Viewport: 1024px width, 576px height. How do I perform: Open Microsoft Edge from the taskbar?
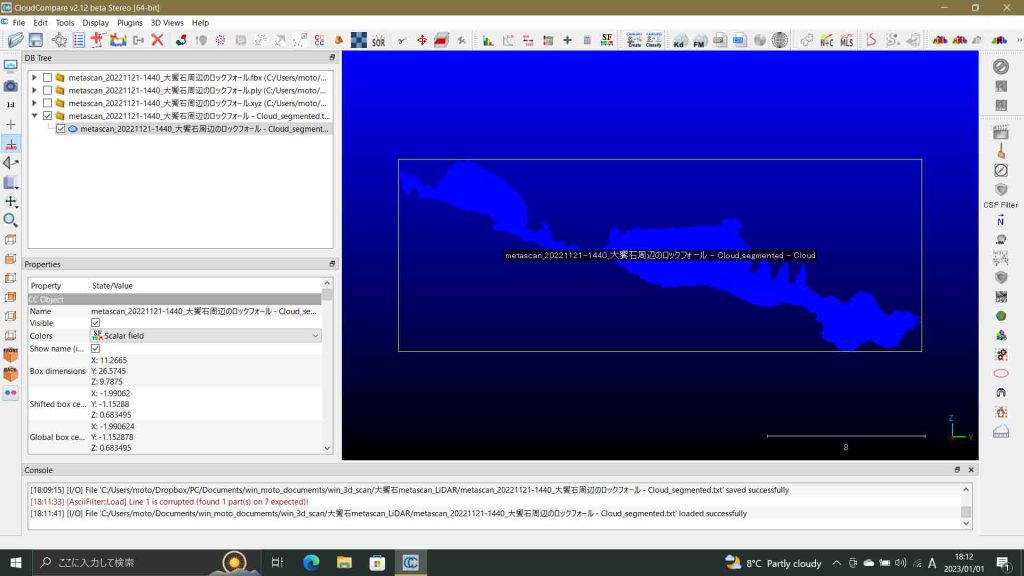click(x=311, y=562)
